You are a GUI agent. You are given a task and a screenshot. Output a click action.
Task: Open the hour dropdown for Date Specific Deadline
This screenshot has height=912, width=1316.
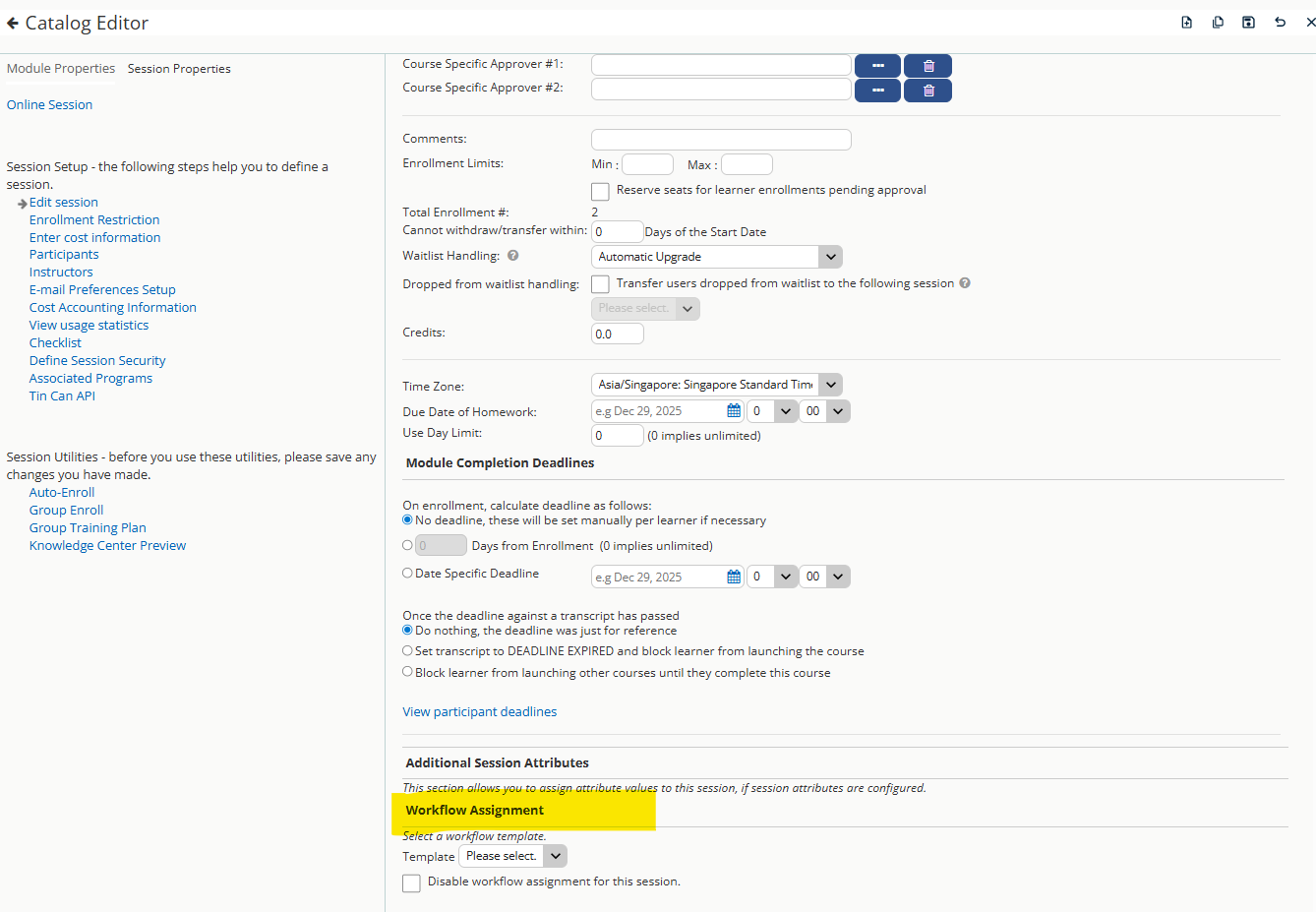(x=772, y=577)
